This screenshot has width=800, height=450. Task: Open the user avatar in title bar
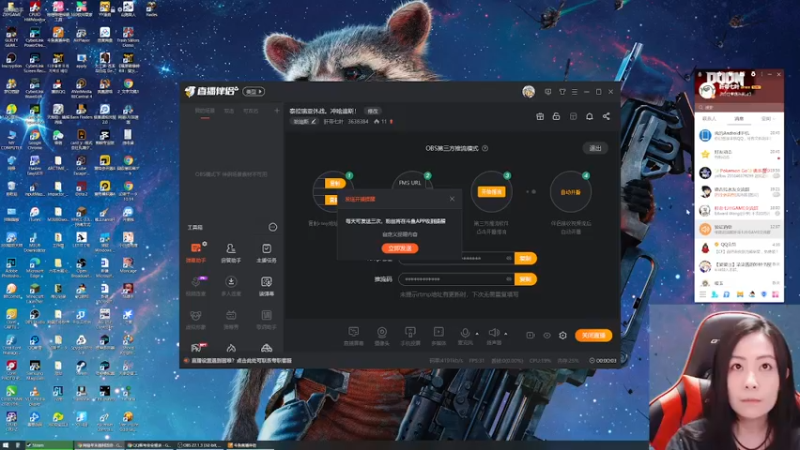(x=529, y=92)
